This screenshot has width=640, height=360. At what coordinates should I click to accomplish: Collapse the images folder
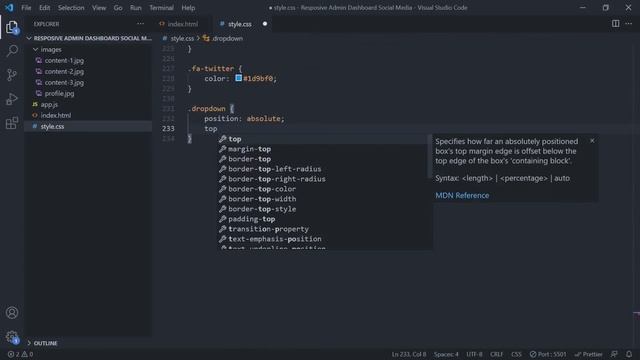tap(51, 49)
